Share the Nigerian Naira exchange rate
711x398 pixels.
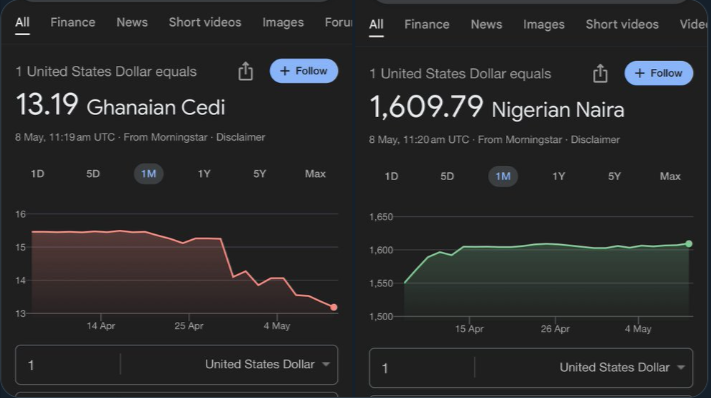point(600,73)
